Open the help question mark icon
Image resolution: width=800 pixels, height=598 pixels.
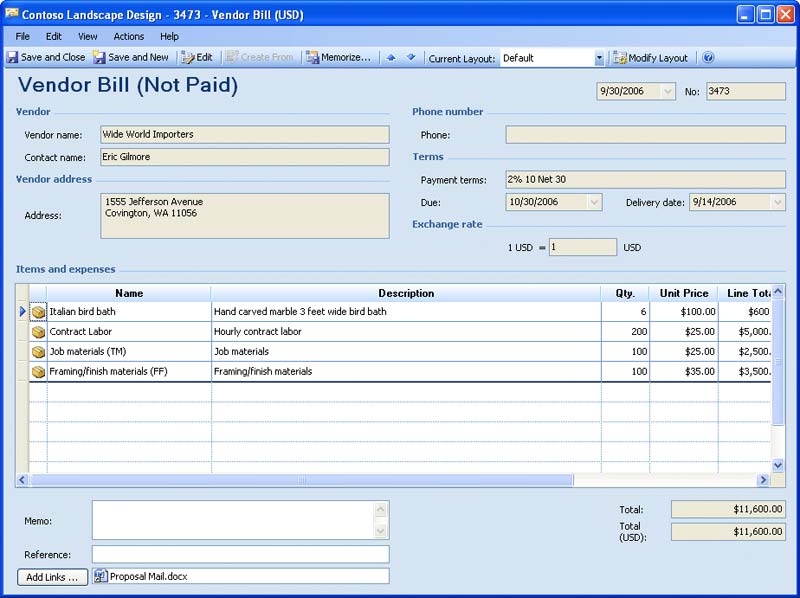(x=708, y=58)
